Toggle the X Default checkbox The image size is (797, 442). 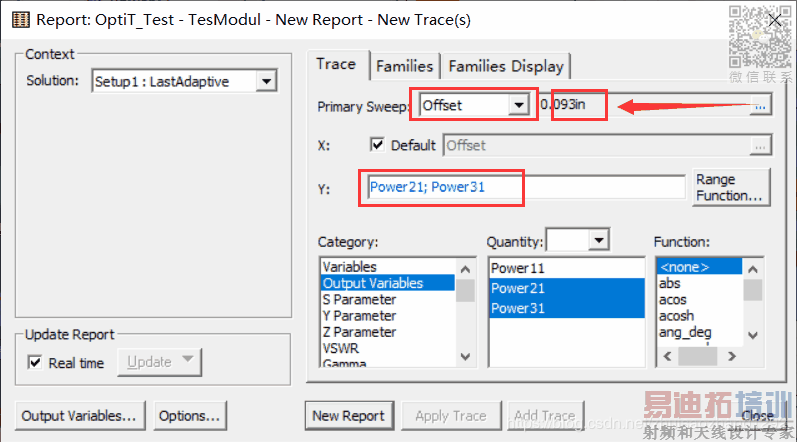pyautogui.click(x=377, y=145)
